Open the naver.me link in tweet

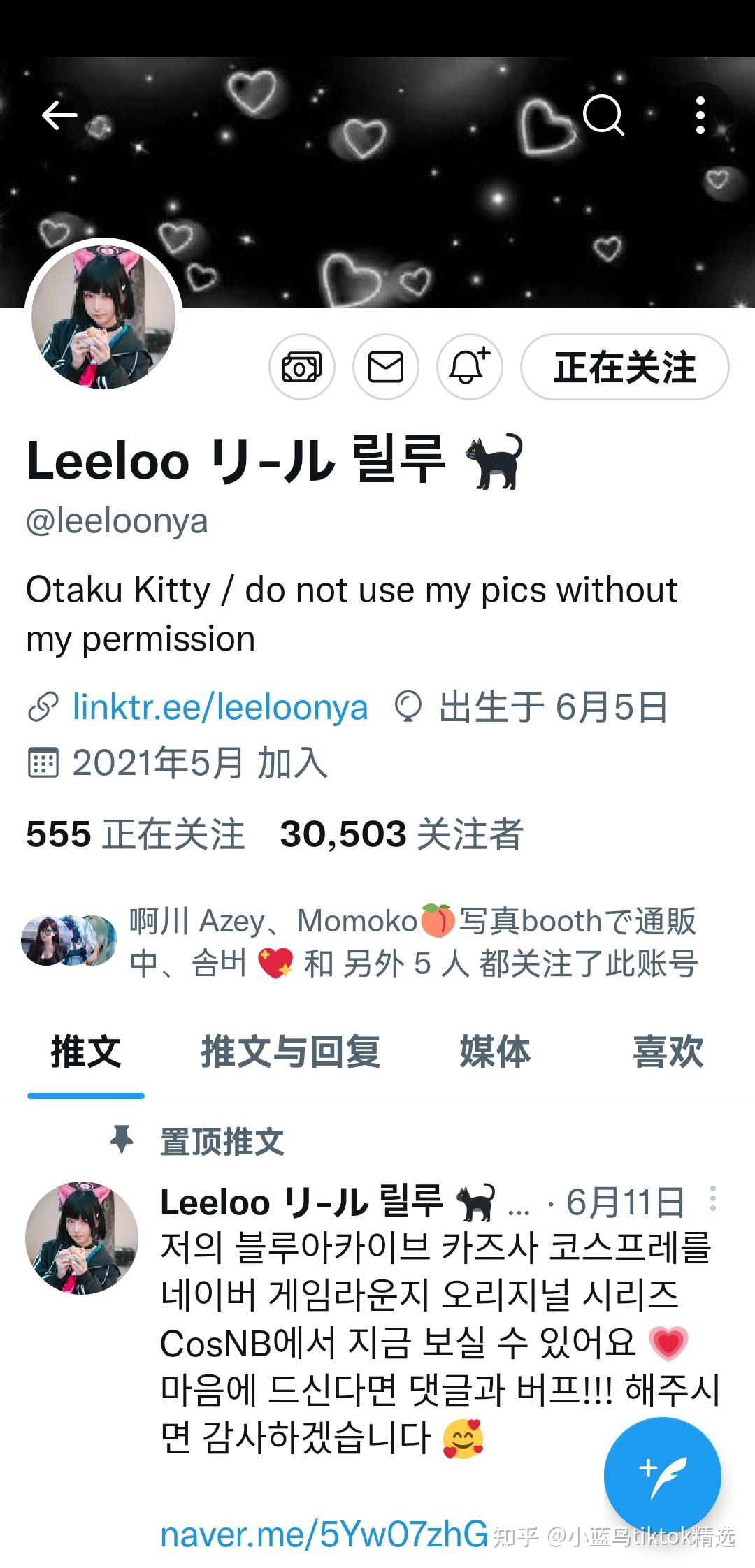(324, 1535)
